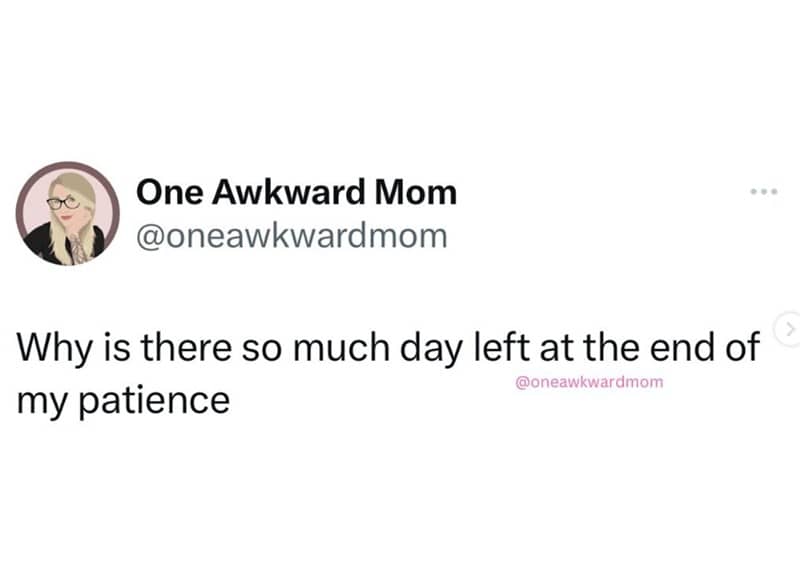Click the glasses on the avatar illustration

62,203
